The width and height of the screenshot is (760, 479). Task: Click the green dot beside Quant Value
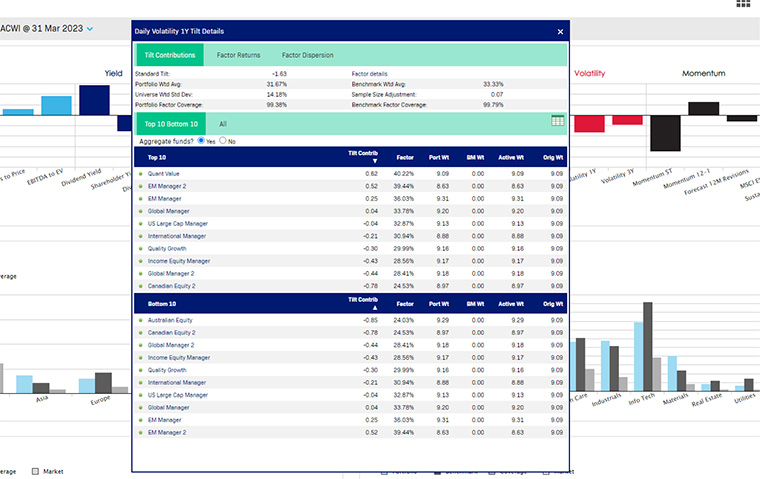click(141, 173)
